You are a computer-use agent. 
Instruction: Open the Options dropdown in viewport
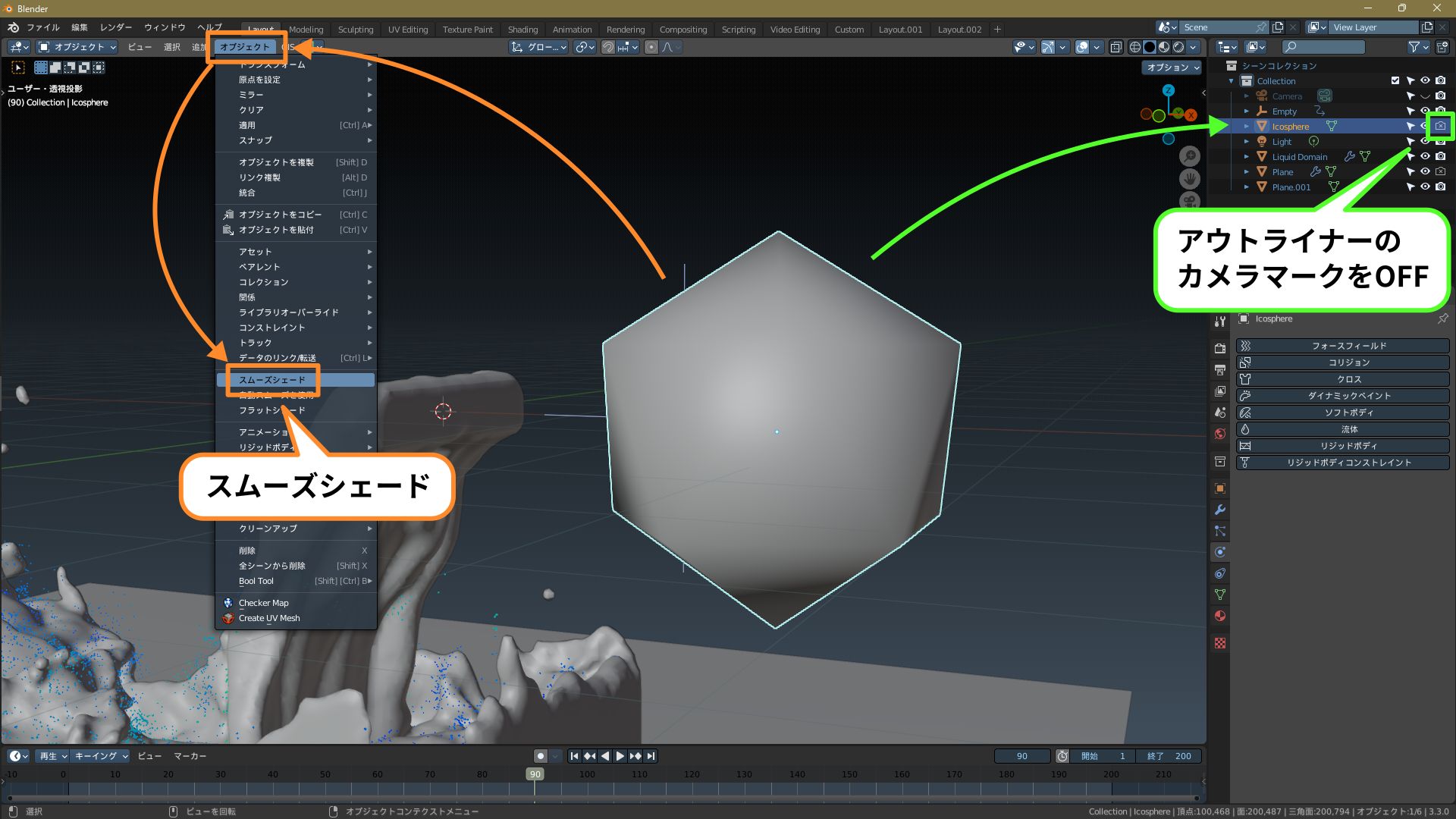[x=1172, y=67]
